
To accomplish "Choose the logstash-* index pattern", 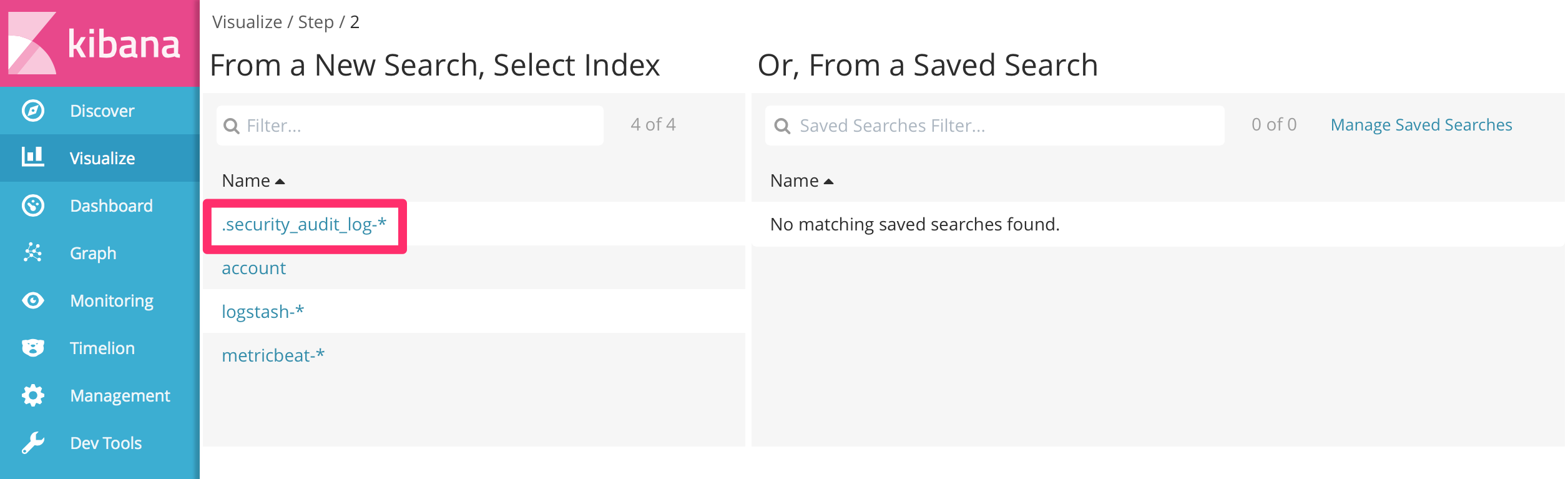I will (x=263, y=312).
